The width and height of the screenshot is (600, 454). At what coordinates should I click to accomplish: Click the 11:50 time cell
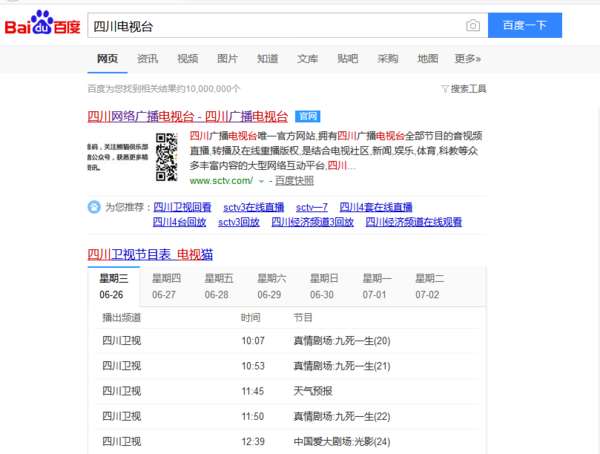(x=253, y=416)
